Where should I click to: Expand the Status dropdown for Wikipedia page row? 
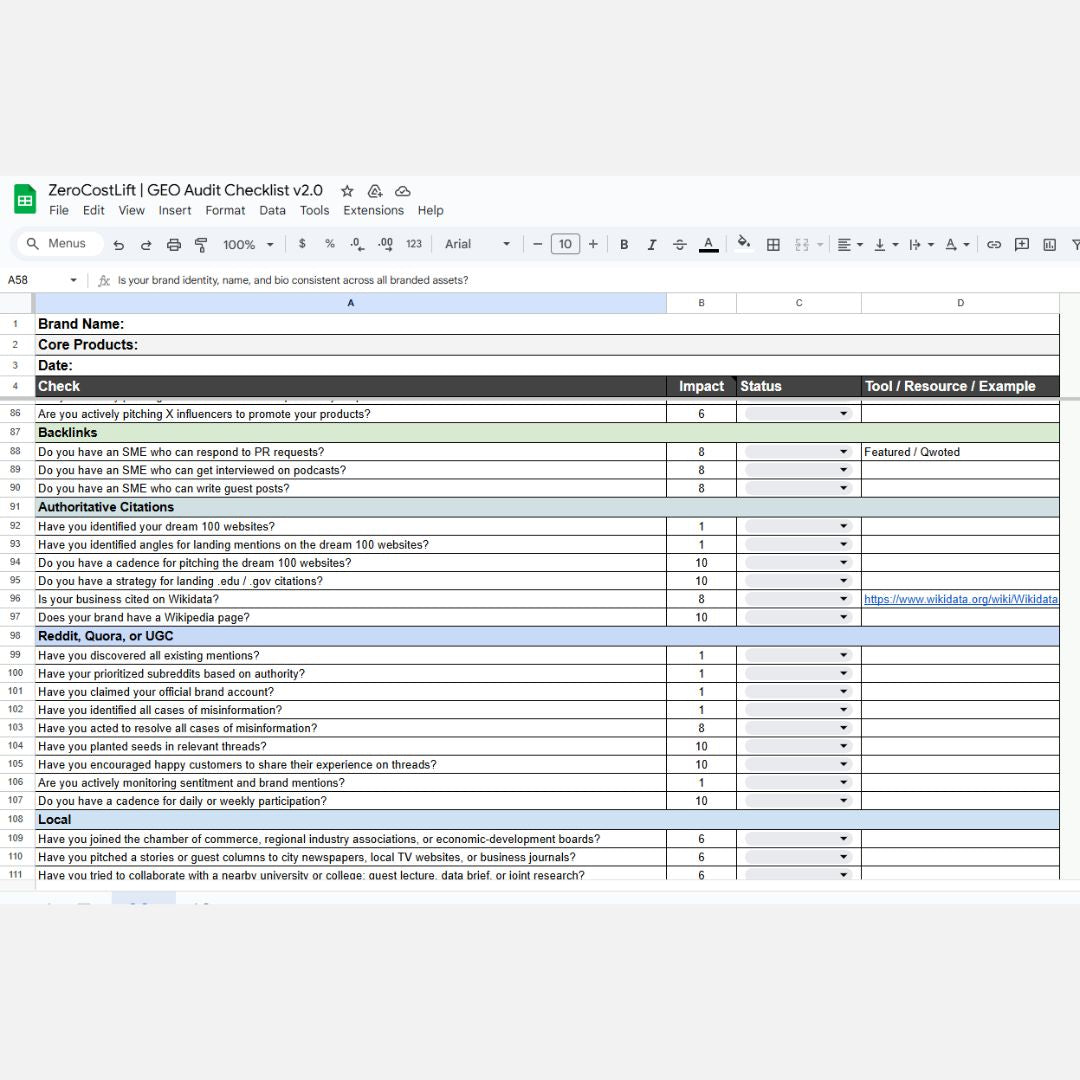click(x=842, y=618)
